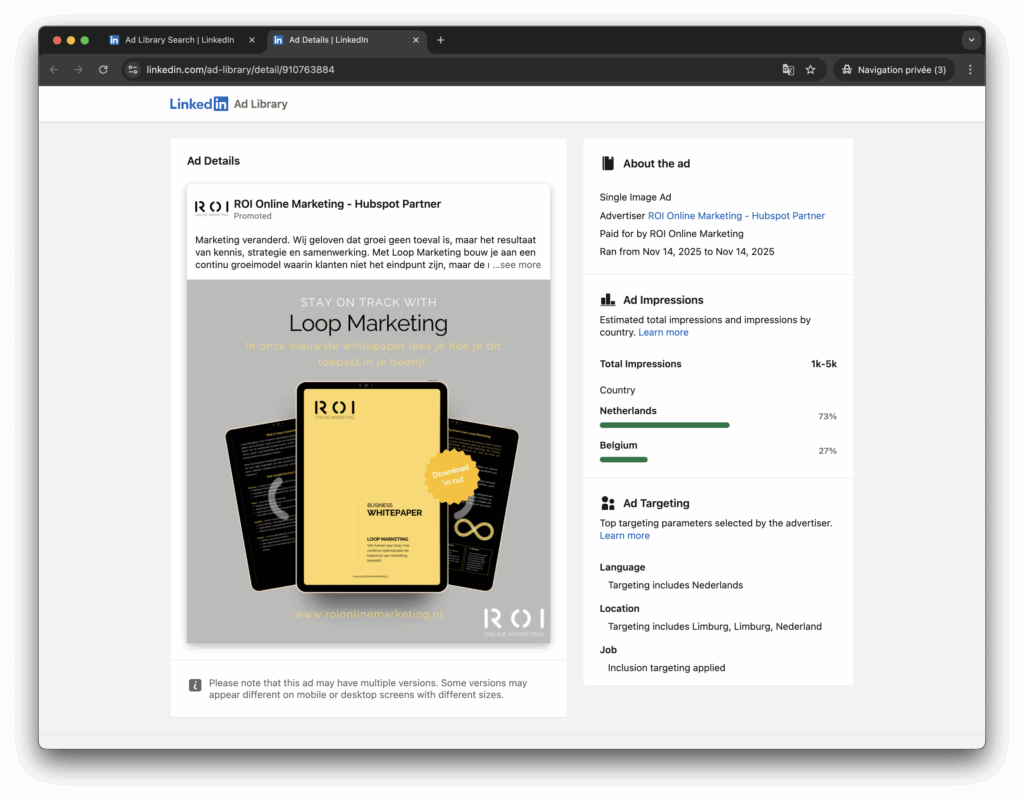
Task: Click the translate icon in the address bar
Action: point(787,69)
